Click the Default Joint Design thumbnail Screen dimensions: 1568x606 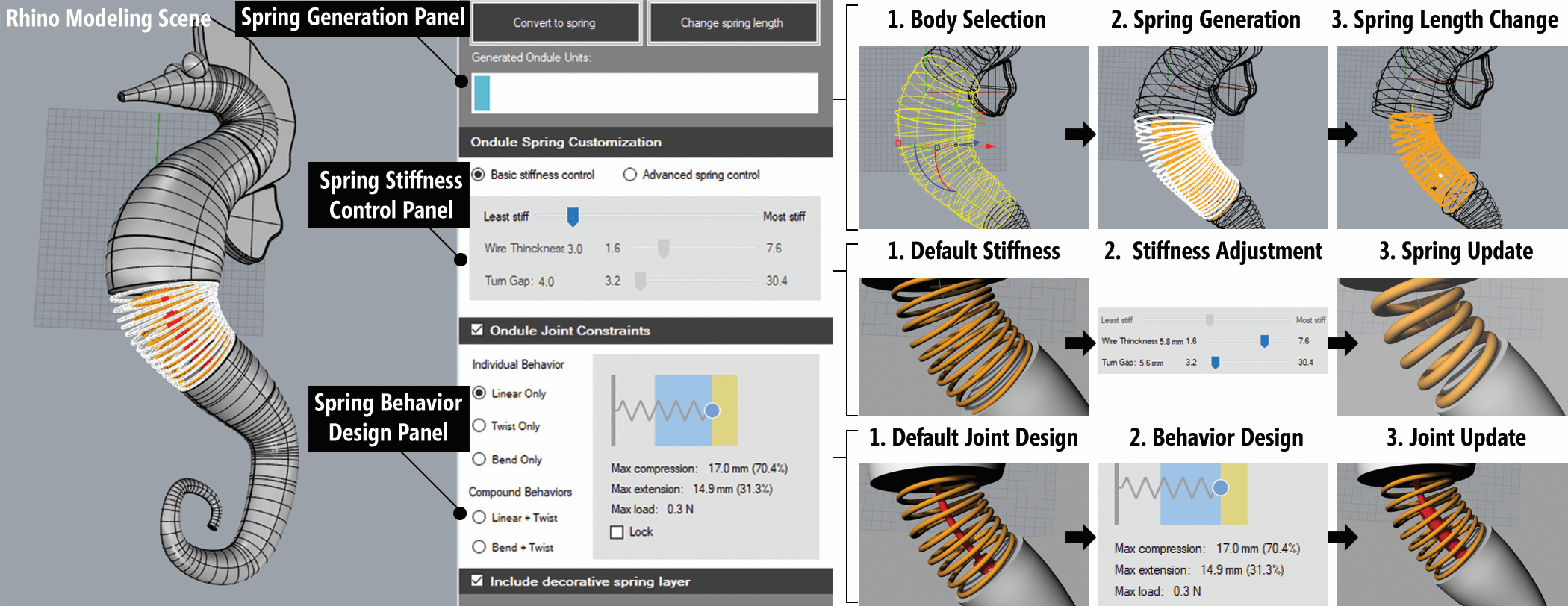click(x=974, y=534)
